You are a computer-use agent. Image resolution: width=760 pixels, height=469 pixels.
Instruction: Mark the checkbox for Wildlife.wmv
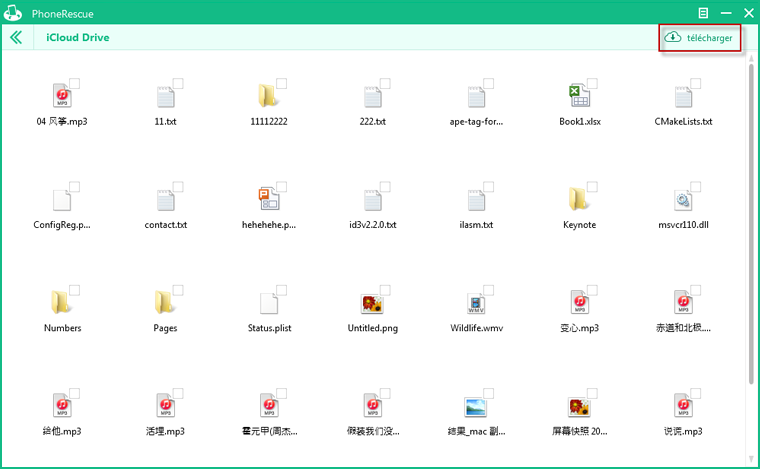[489, 290]
